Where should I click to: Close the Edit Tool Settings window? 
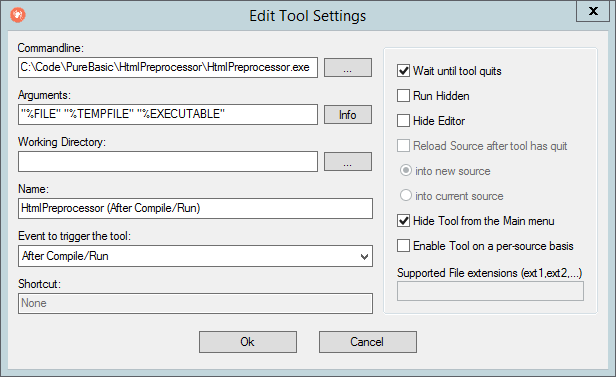pos(593,11)
